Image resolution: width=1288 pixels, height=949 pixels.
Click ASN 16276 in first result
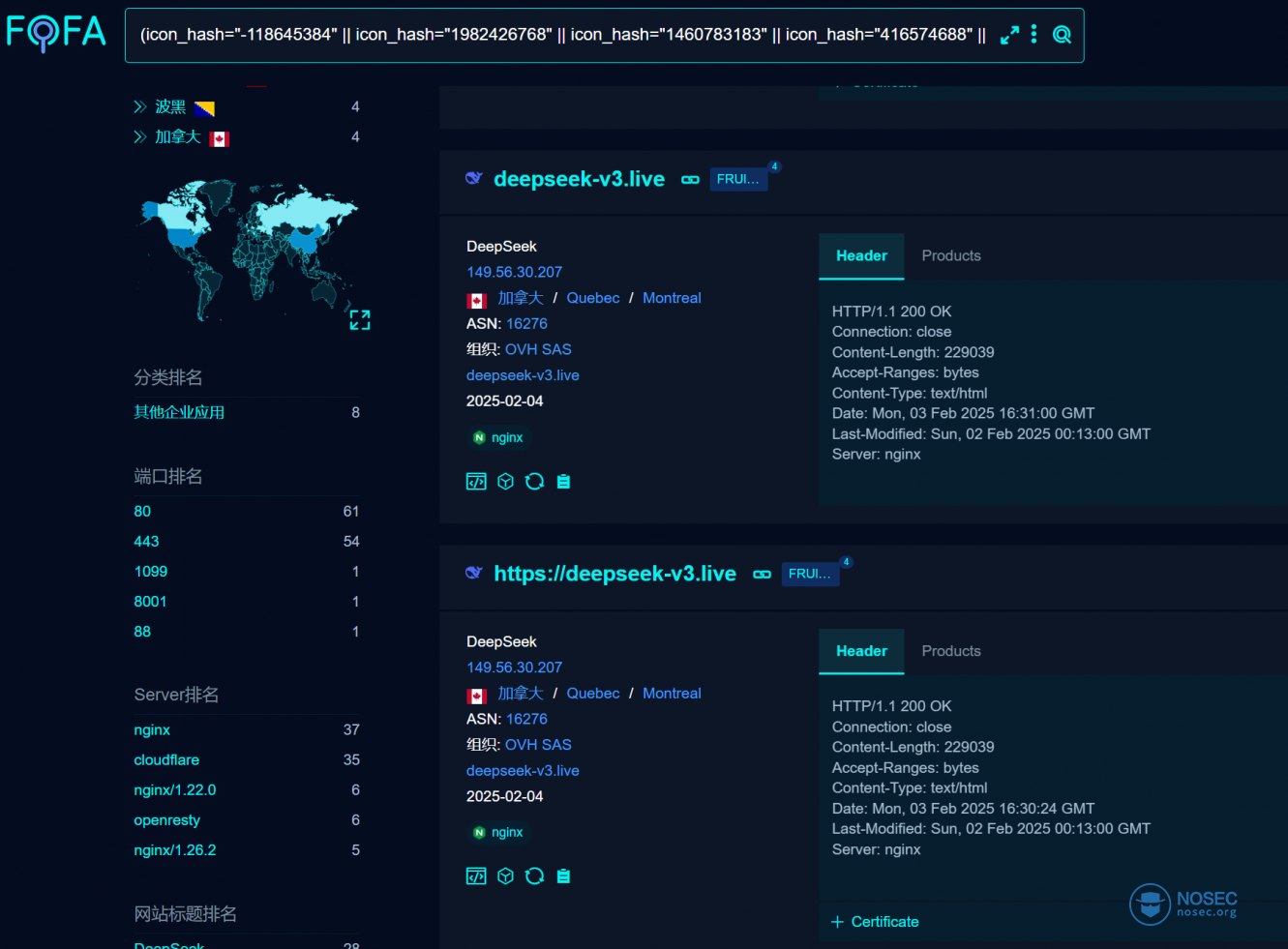(x=526, y=323)
